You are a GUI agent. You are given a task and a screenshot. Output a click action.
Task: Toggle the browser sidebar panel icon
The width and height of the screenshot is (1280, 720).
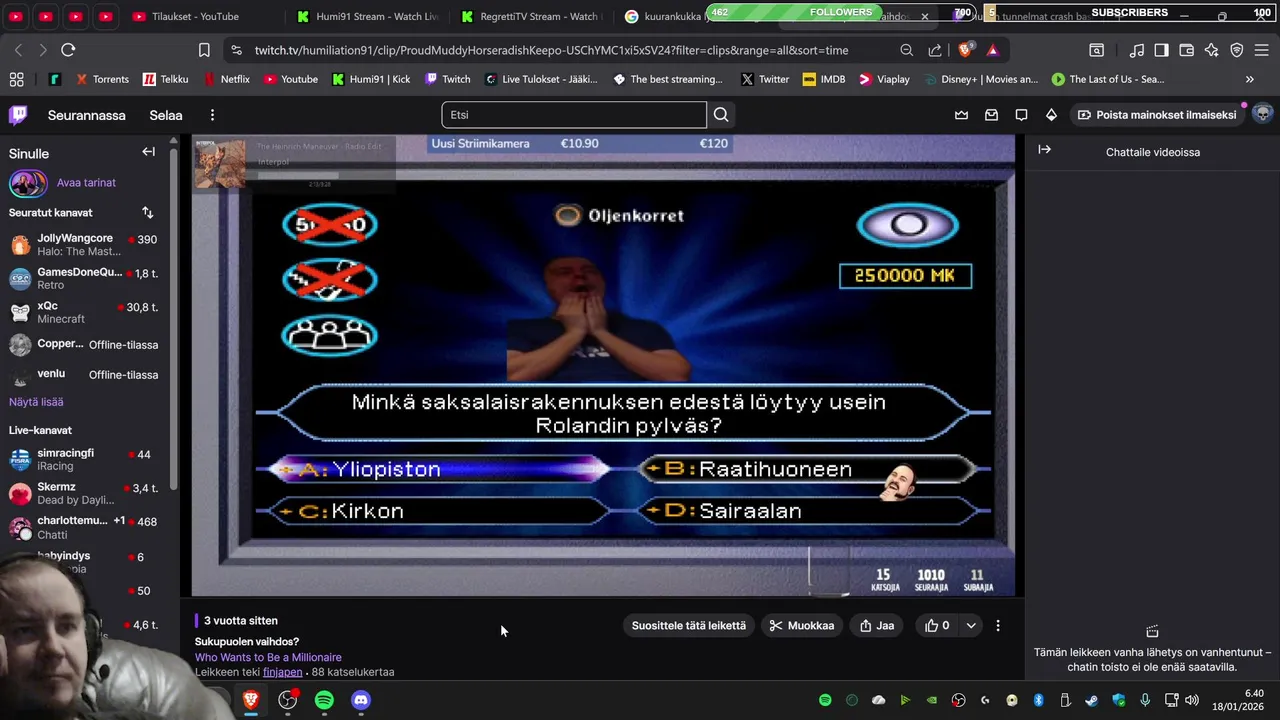point(1161,50)
